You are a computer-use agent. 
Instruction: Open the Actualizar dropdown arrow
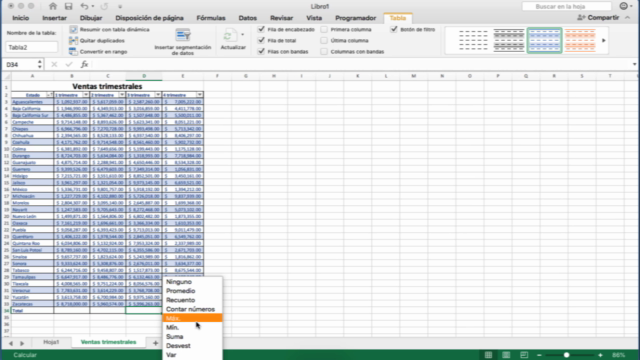coord(242,35)
